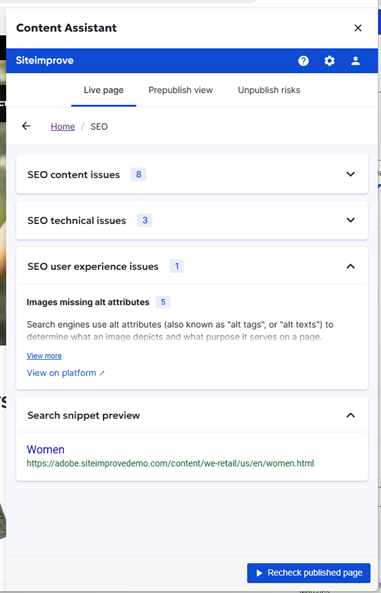Viewport: 381px width, 593px height.
Task: Click the green women.html URL text
Action: 170,463
